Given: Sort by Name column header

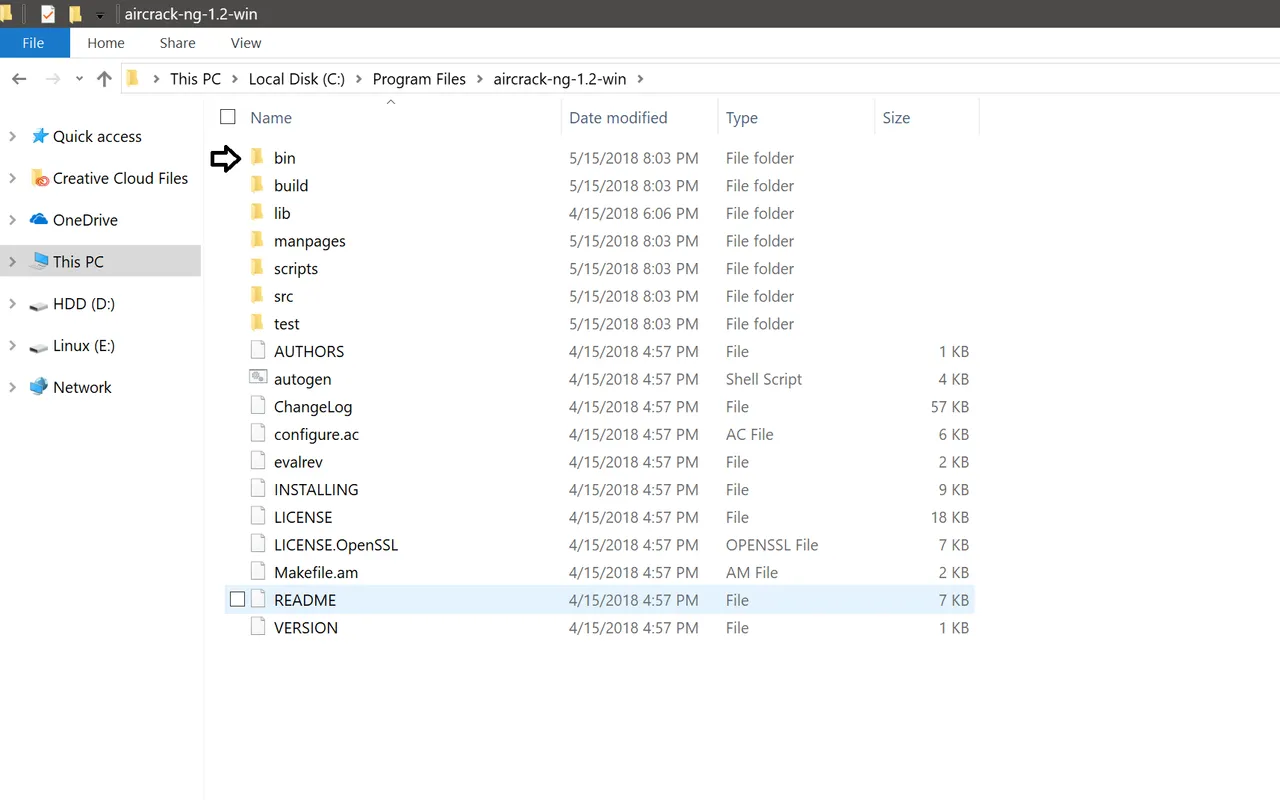Looking at the screenshot, I should [x=271, y=118].
